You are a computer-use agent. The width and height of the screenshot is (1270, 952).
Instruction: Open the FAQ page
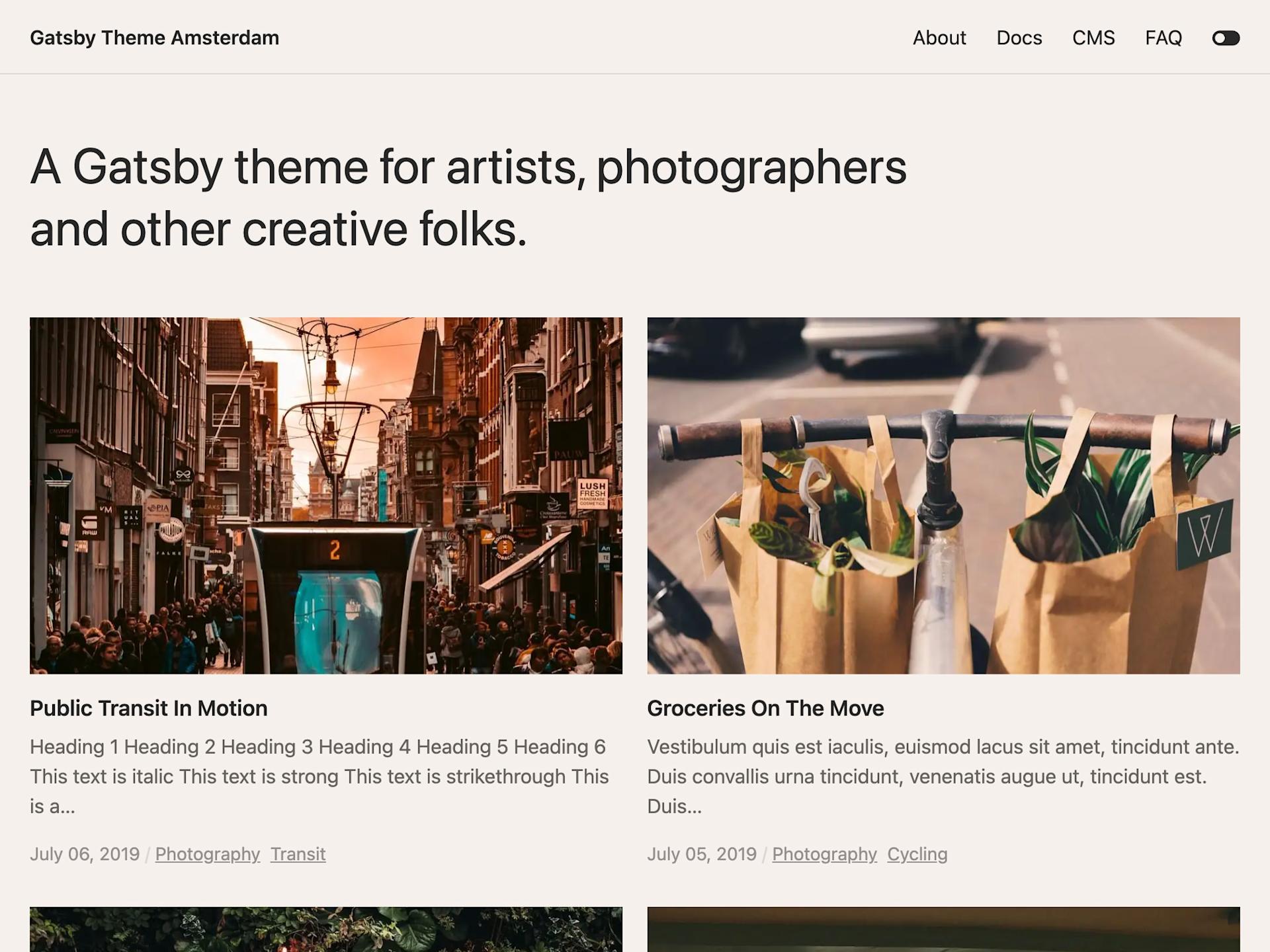pyautogui.click(x=1163, y=38)
